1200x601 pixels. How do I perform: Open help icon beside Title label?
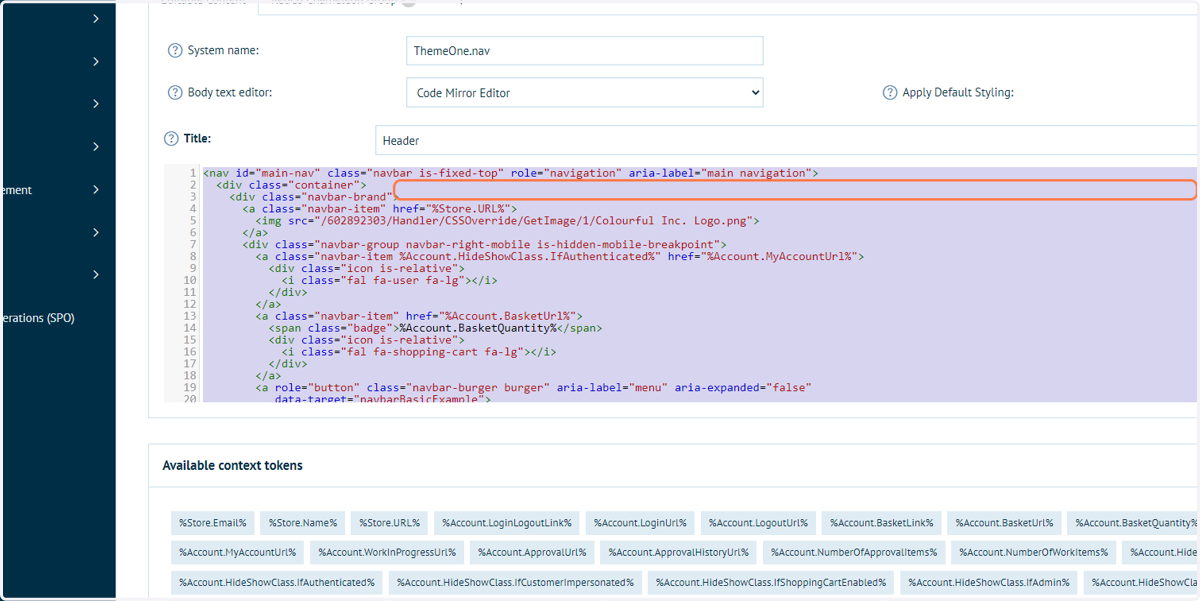coord(171,139)
